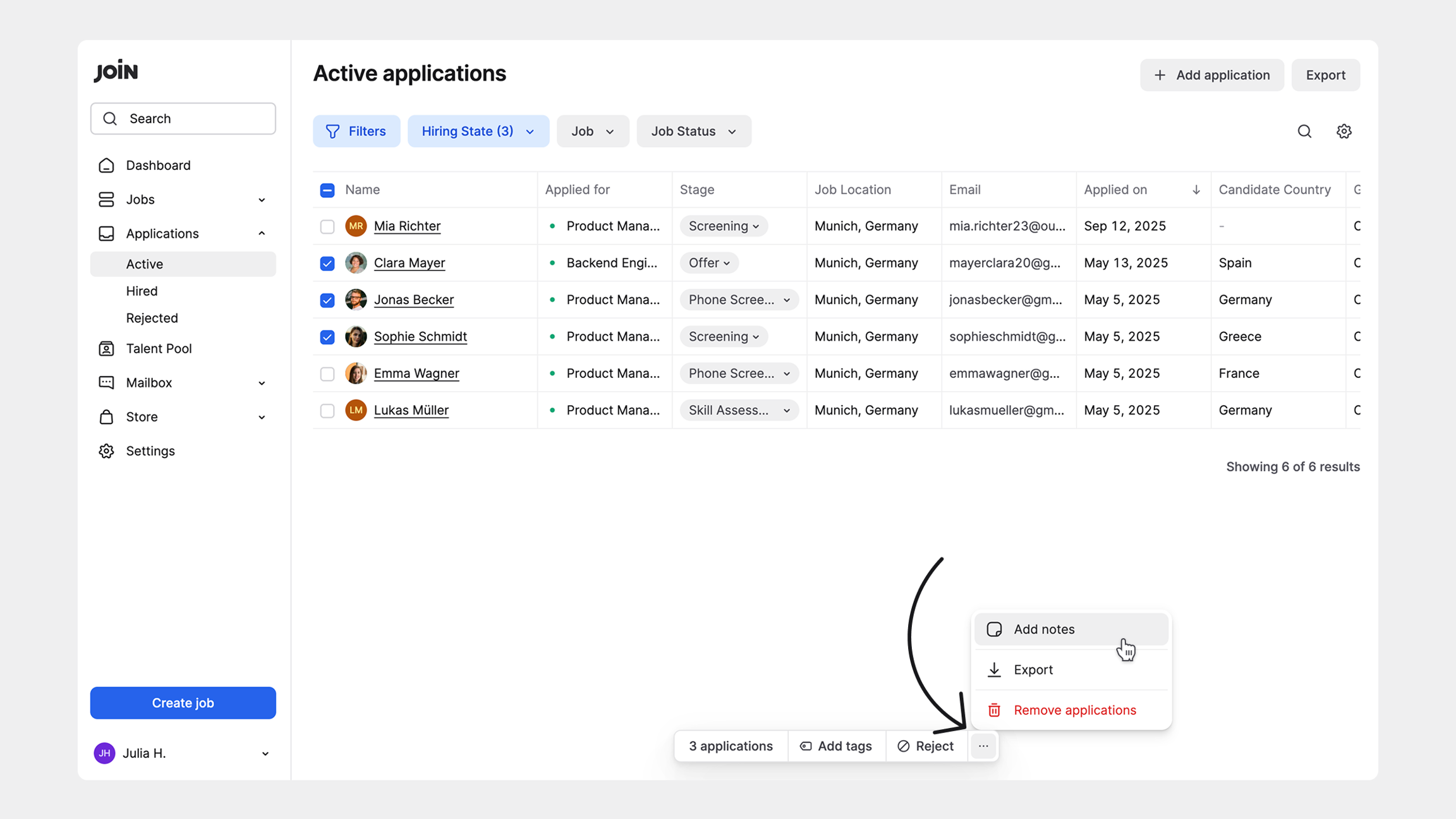The height and width of the screenshot is (819, 1456).
Task: Click the JOIN logo
Action: pyautogui.click(x=116, y=71)
